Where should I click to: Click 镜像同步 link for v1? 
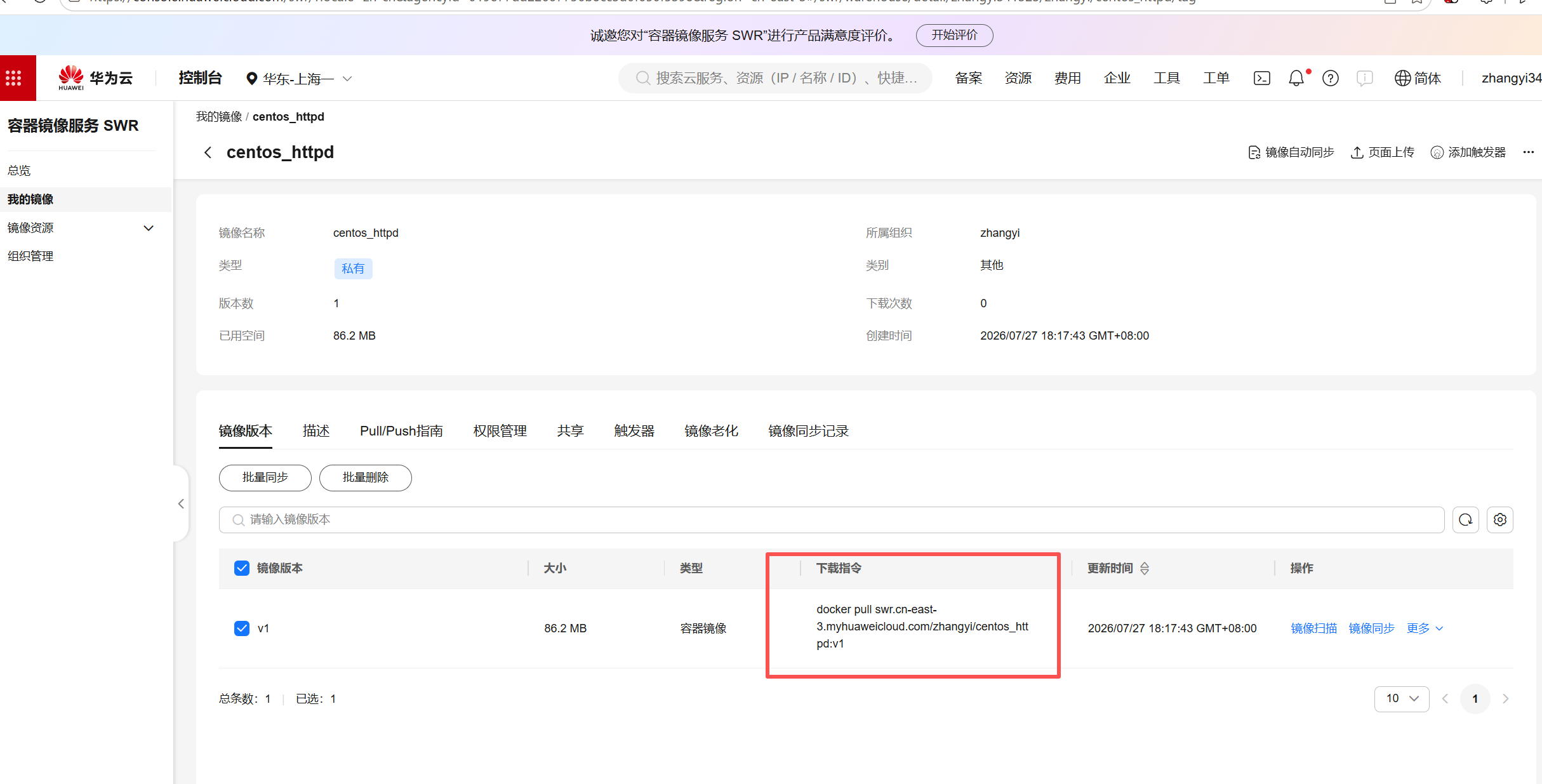(x=1372, y=628)
